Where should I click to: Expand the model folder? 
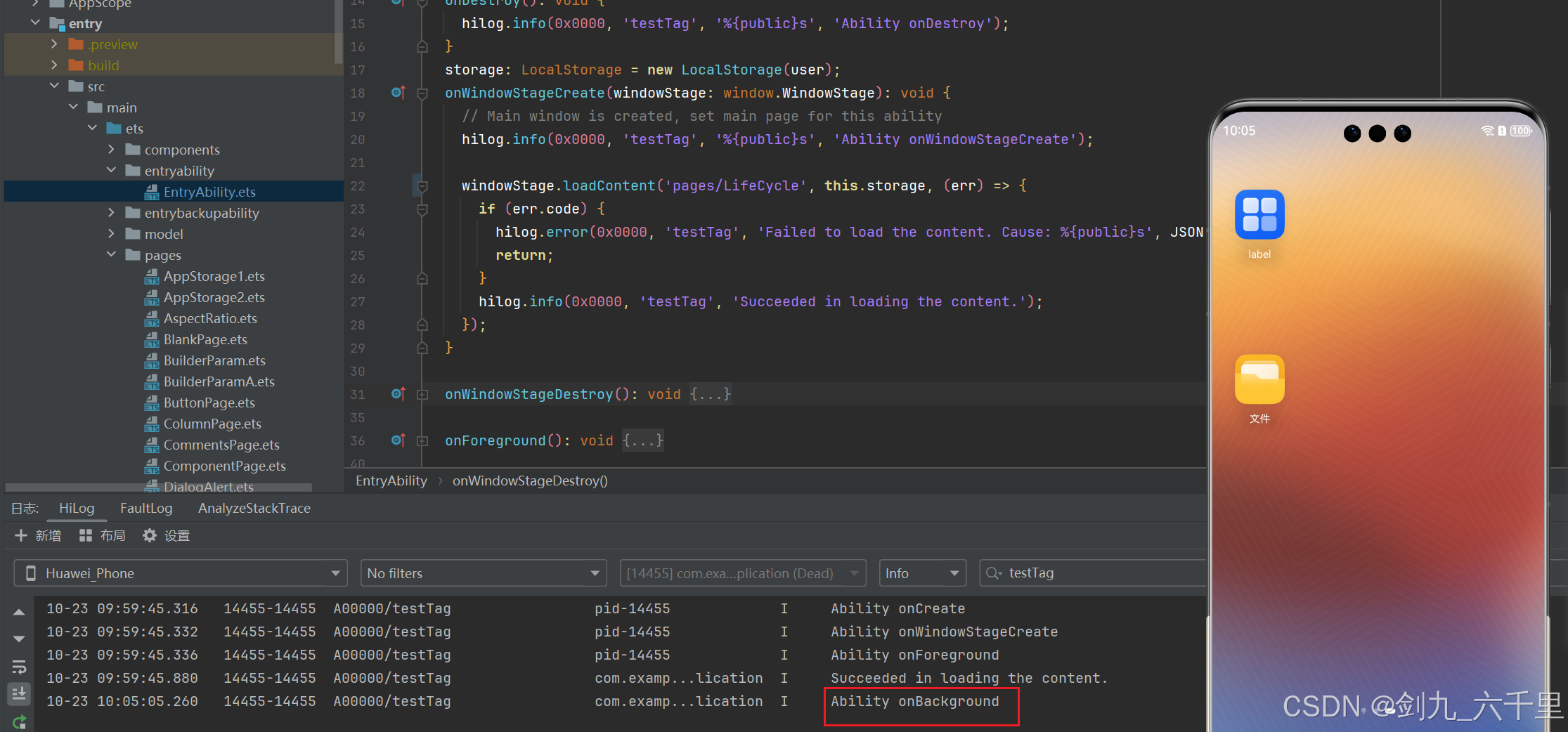point(111,234)
